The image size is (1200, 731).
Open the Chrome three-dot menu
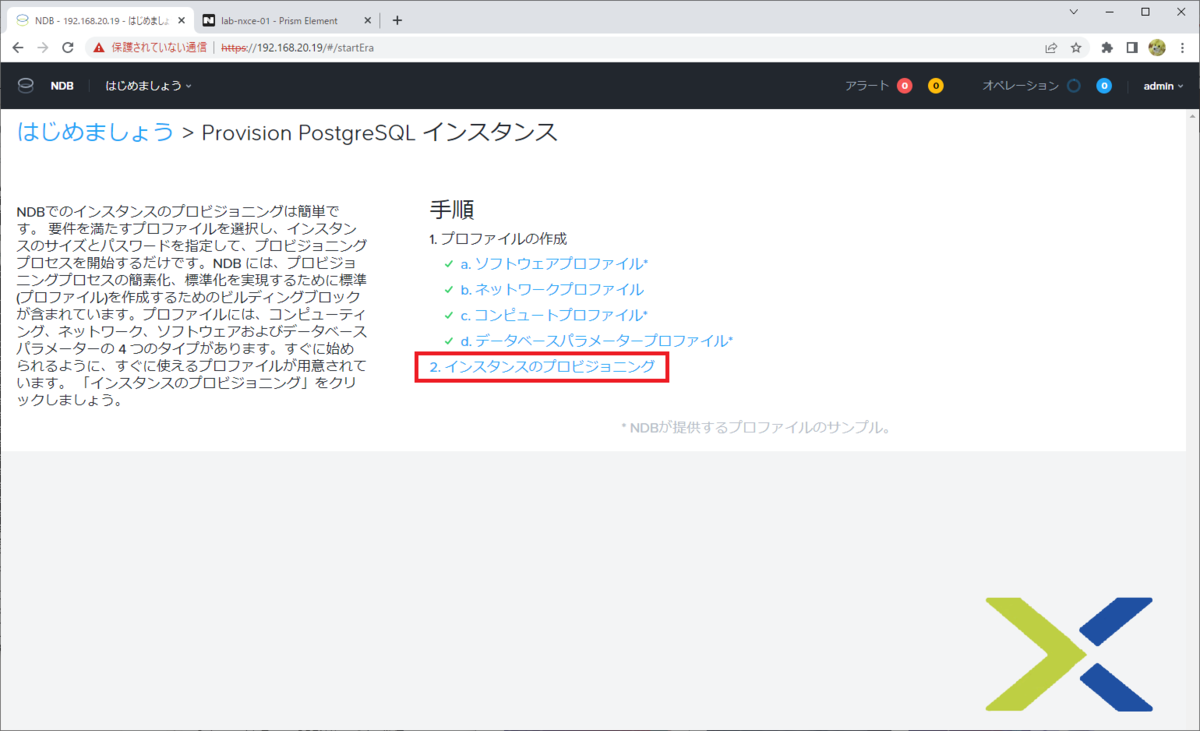point(1182,47)
